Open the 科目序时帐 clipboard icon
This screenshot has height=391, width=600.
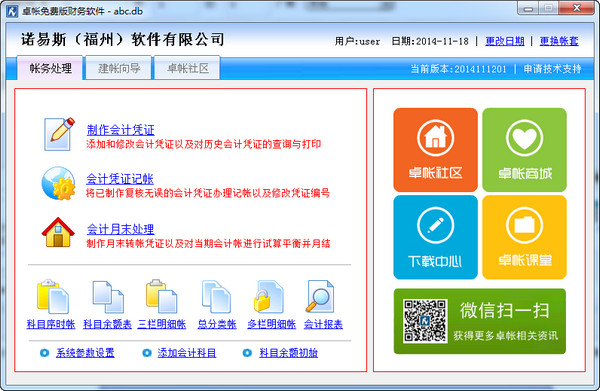pos(52,297)
